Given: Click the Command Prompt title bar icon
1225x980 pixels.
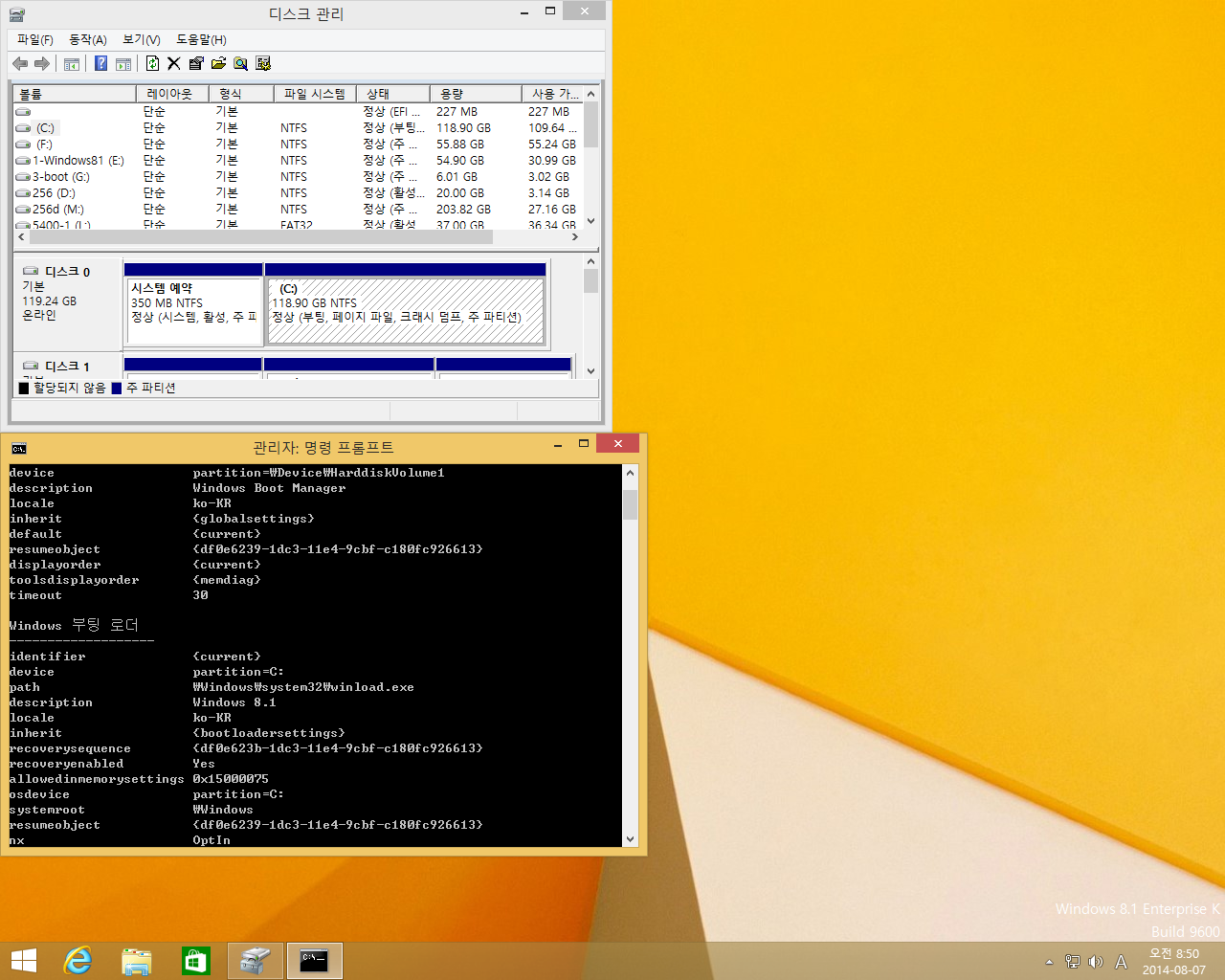Looking at the screenshot, I should (x=19, y=448).
